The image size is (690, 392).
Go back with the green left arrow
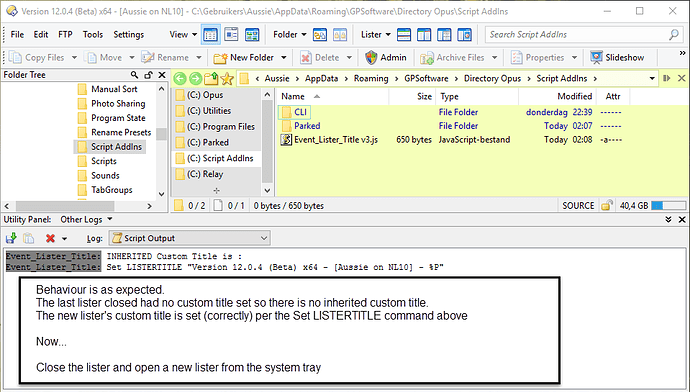click(x=180, y=78)
